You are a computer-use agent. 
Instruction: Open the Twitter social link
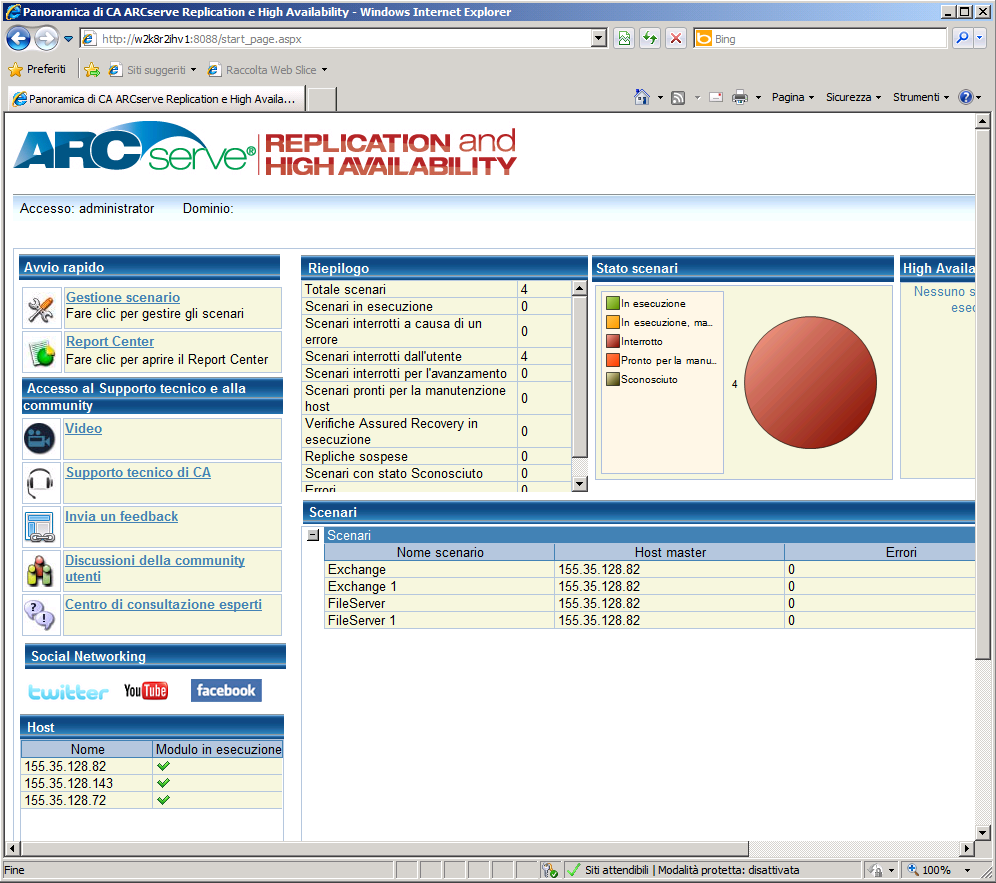(68, 691)
